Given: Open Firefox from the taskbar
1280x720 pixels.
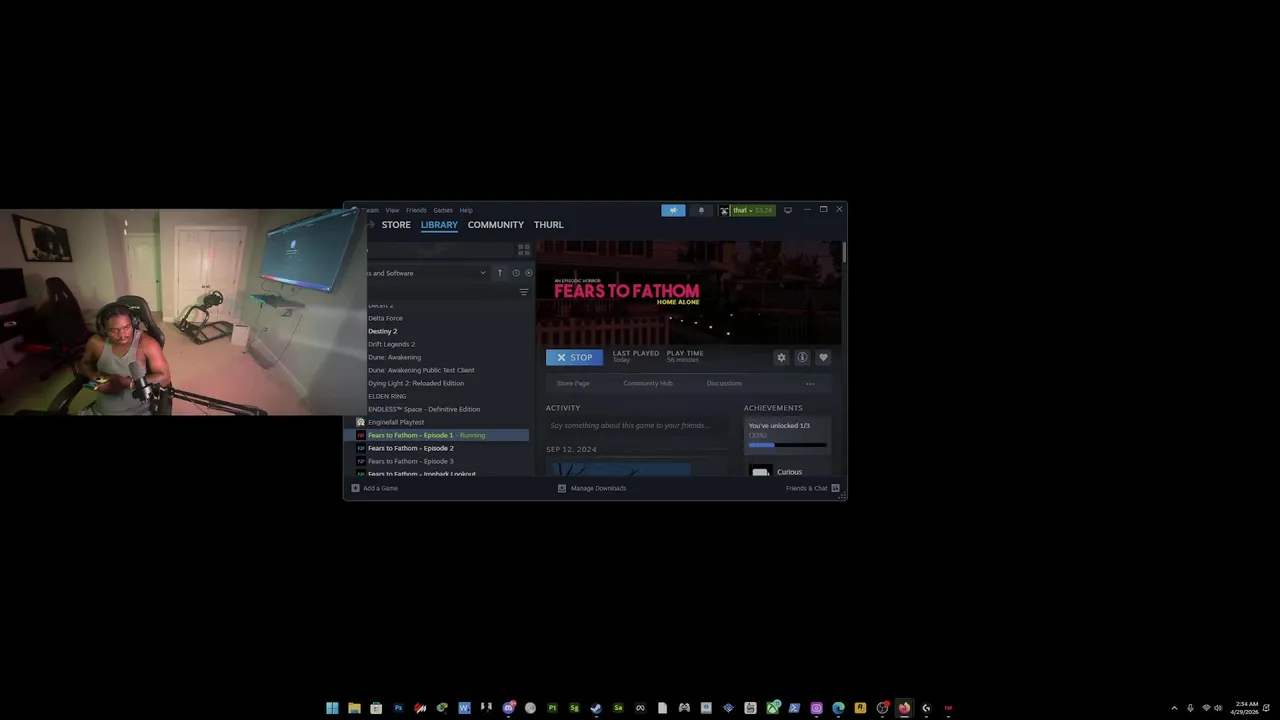Looking at the screenshot, I should pos(904,708).
